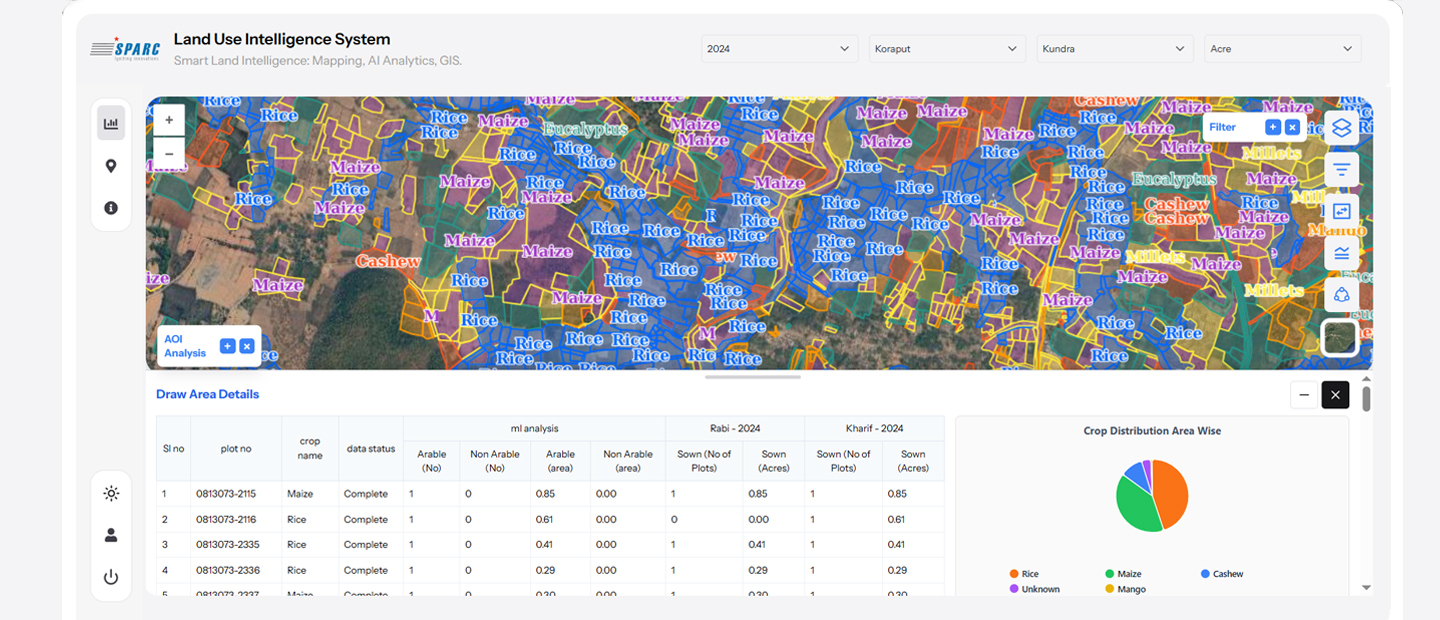
Task: Click 'Complete' status in row 1
Action: tap(366, 494)
